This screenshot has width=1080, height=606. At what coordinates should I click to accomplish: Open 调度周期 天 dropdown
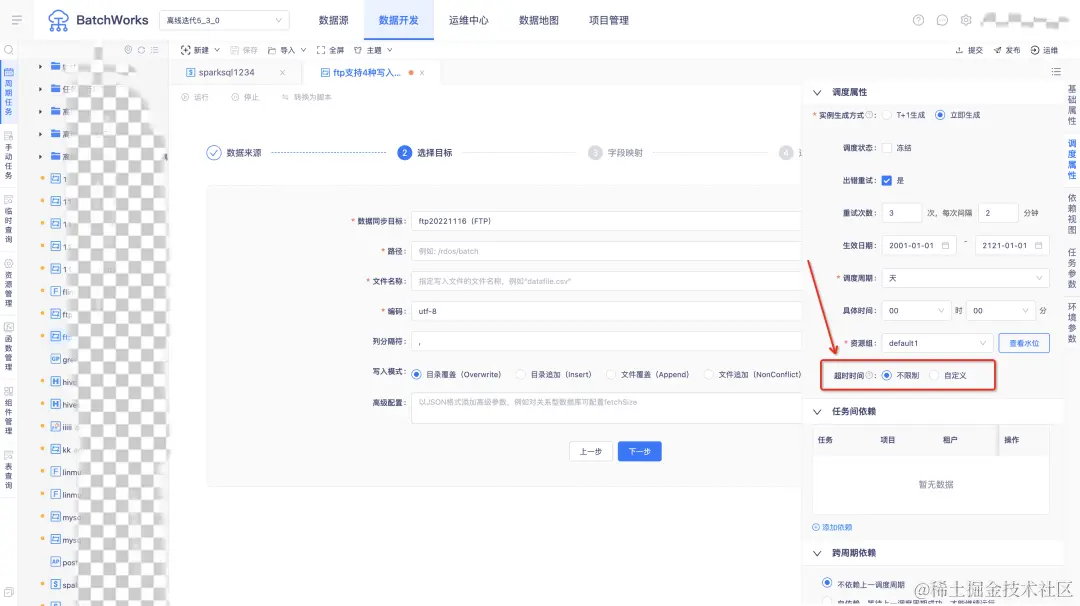pyautogui.click(x=965, y=278)
